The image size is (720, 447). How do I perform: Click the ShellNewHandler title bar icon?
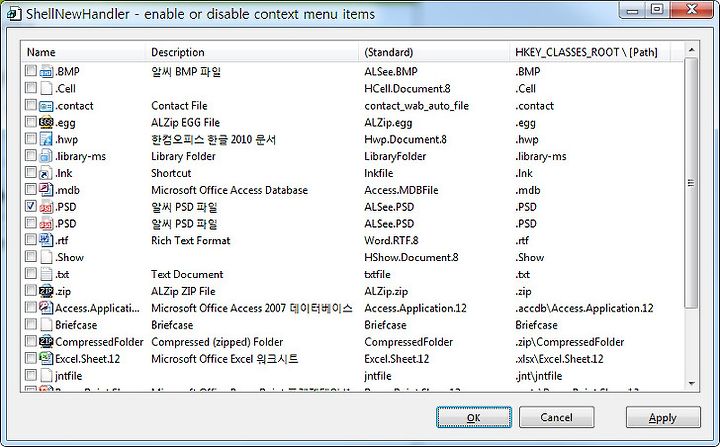pos(14,13)
